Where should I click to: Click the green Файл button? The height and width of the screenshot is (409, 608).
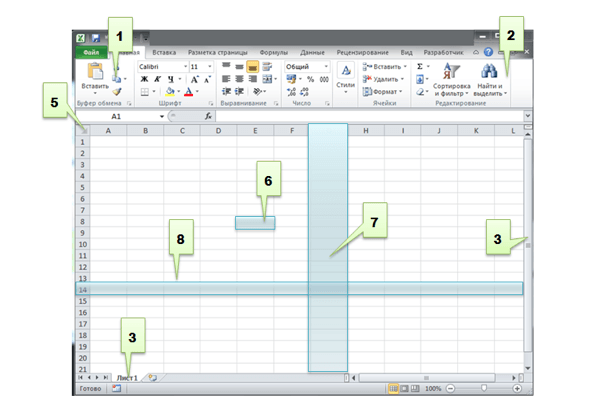click(x=90, y=50)
